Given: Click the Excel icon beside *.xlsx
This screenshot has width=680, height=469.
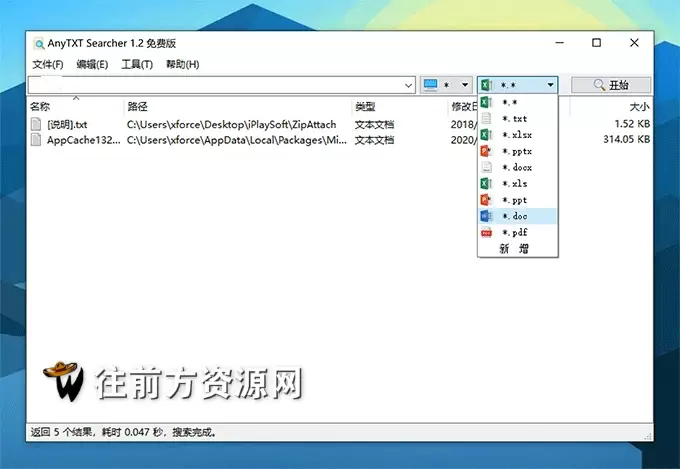Looking at the screenshot, I should pyautogui.click(x=486, y=135).
